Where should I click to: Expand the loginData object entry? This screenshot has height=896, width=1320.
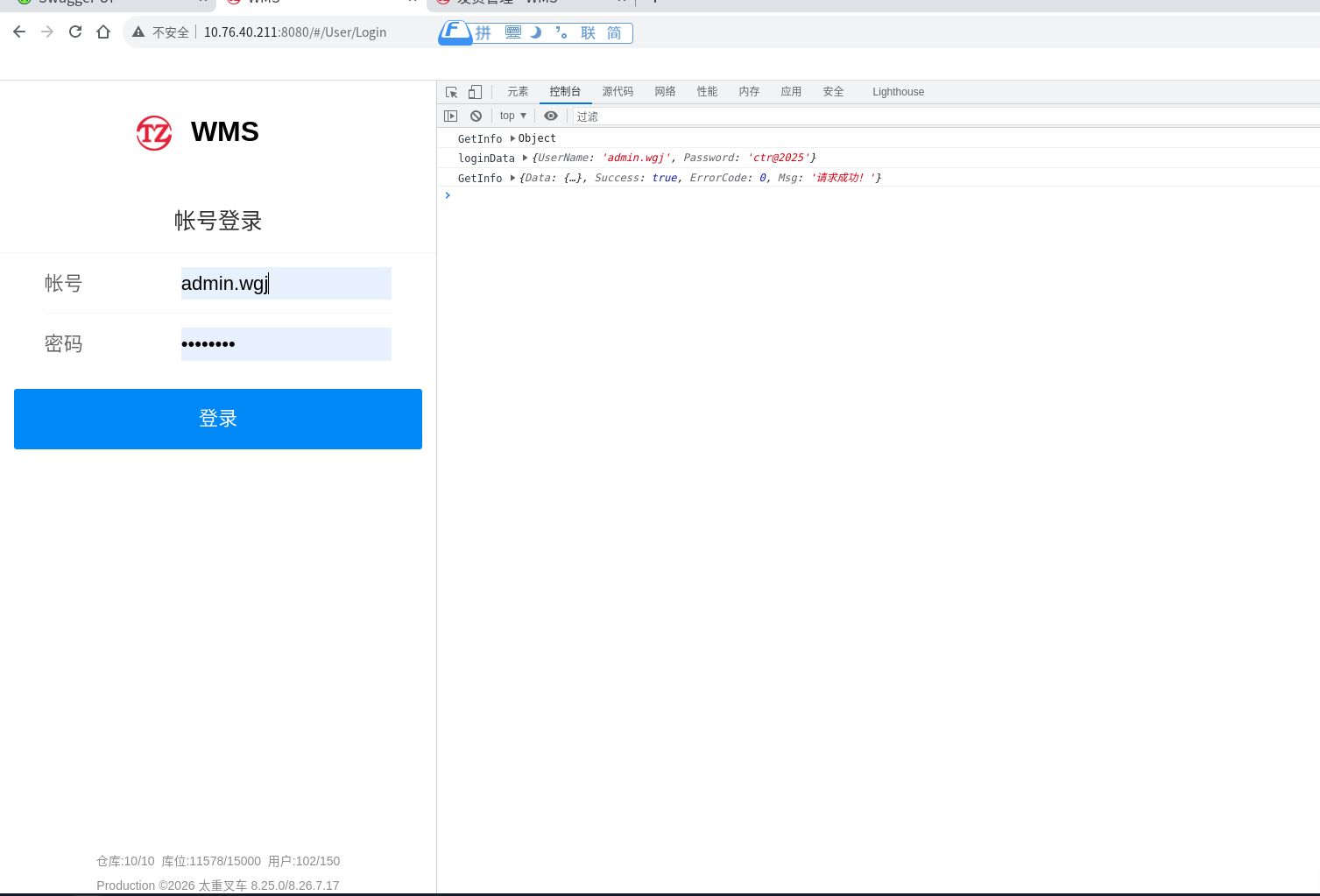(525, 158)
